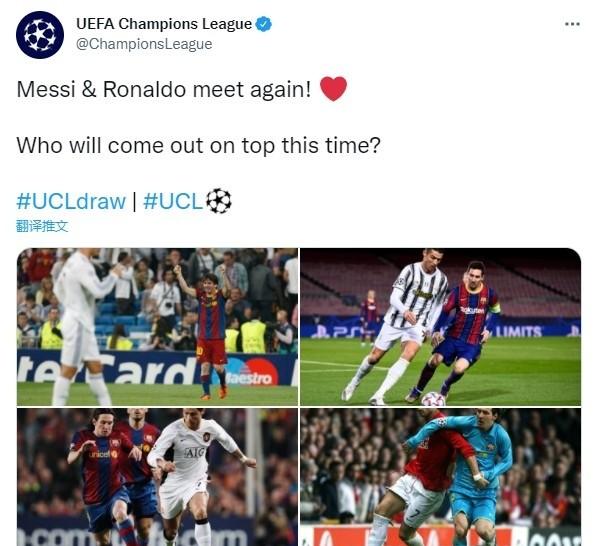Open the bottom-right red Manchester United kit photo
The width and height of the screenshot is (596, 546).
coord(441,477)
